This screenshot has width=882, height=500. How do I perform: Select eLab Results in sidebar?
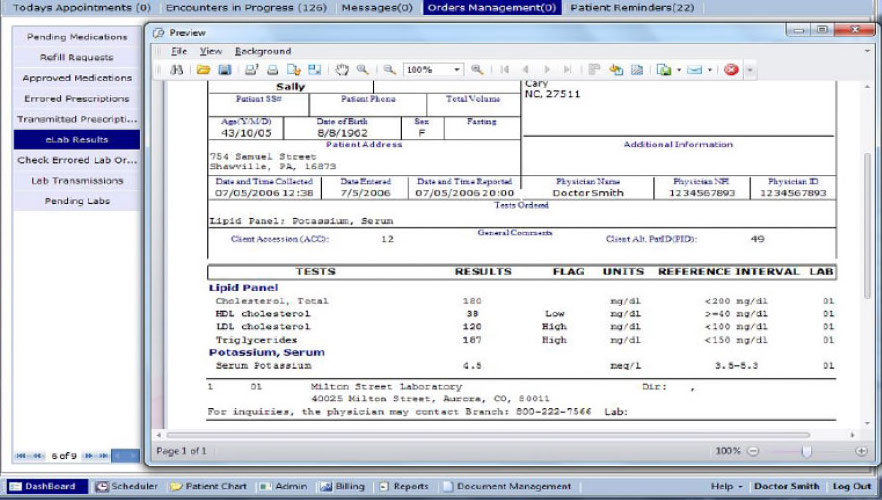click(77, 139)
